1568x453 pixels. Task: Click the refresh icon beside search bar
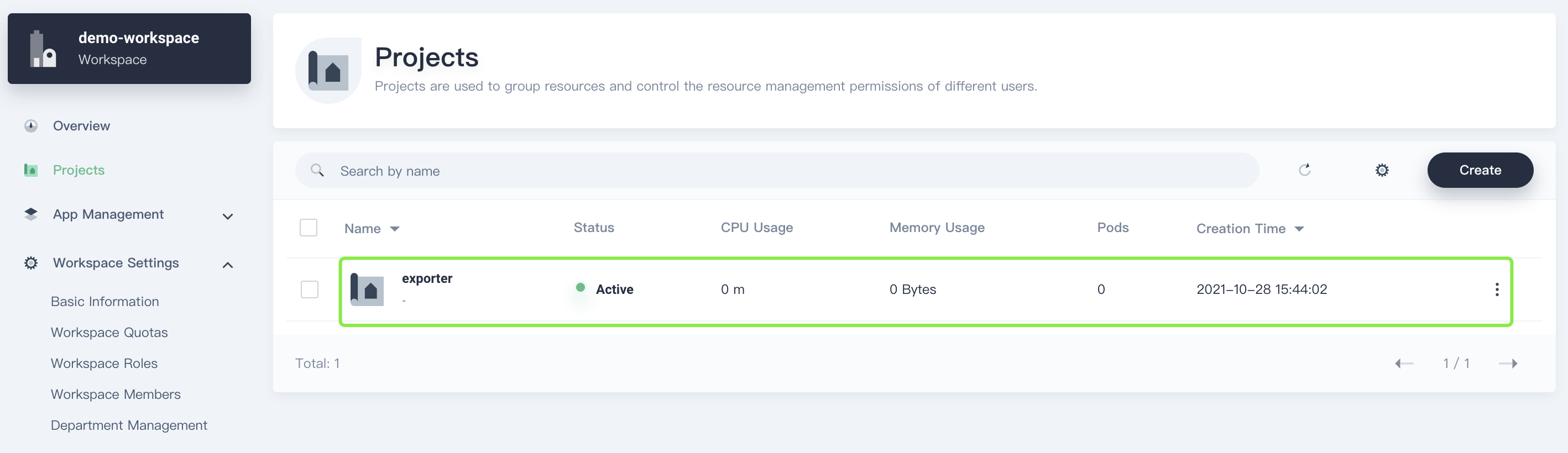[x=1304, y=170]
